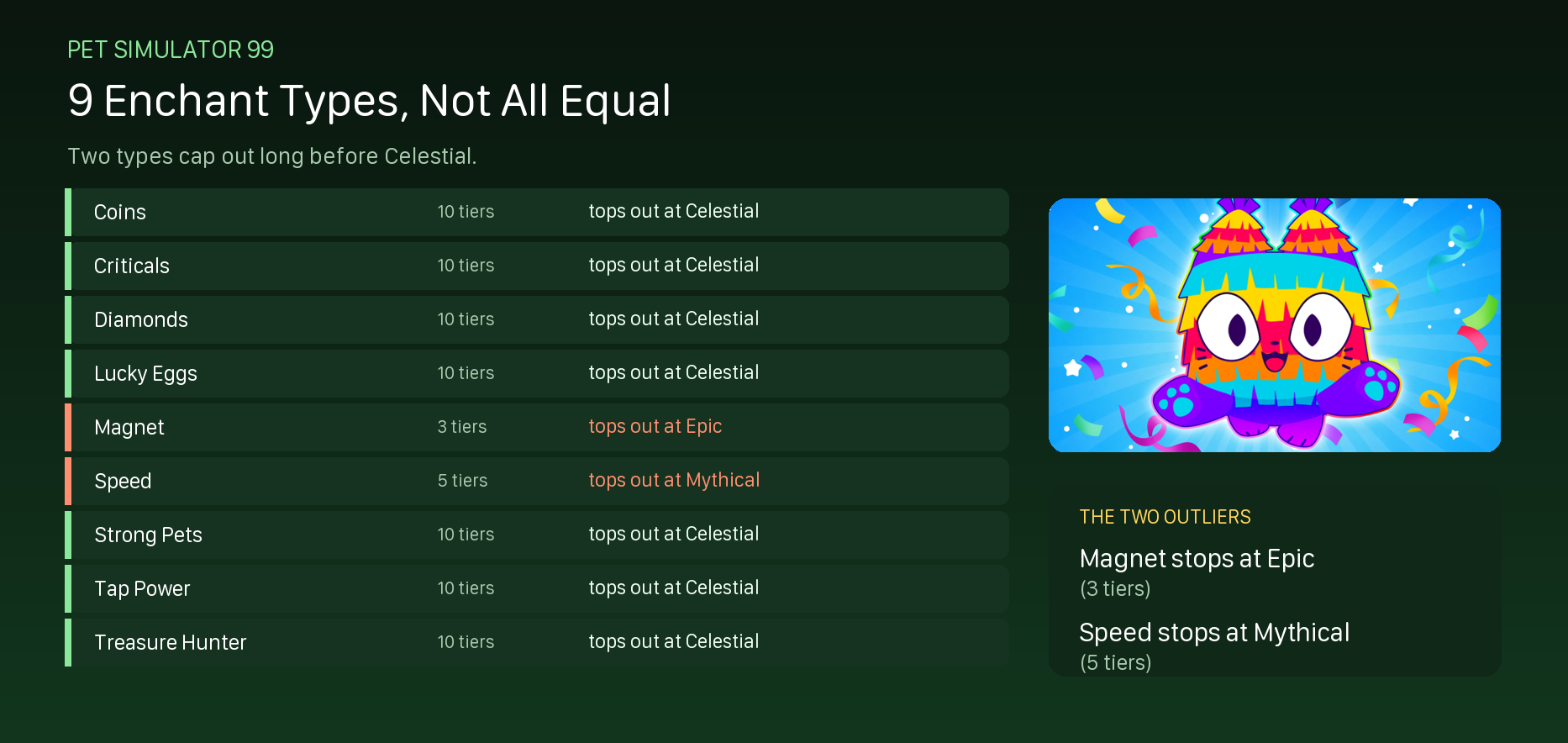Screen dimensions: 1568x743
Task: Open the Lucky Eggs row
Action: [537, 373]
